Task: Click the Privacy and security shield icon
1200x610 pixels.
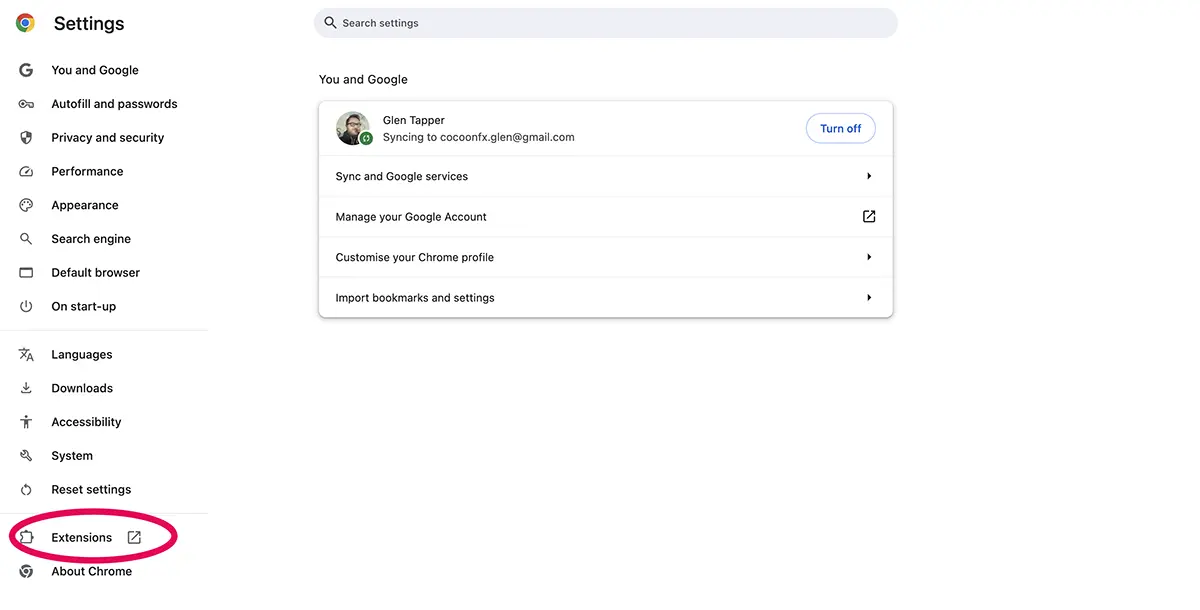Action: 25,137
